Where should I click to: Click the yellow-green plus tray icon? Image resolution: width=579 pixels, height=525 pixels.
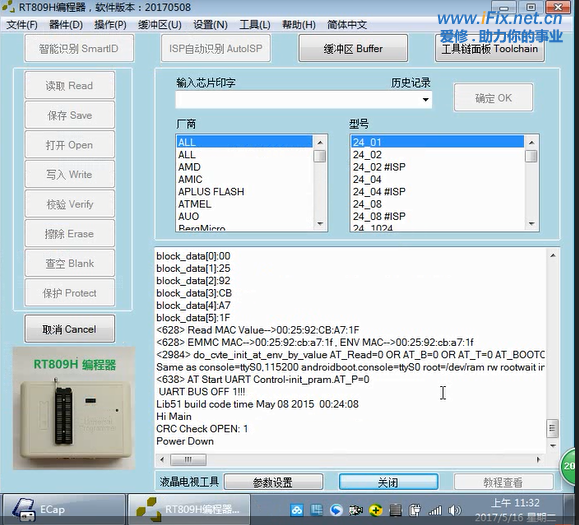click(376, 510)
